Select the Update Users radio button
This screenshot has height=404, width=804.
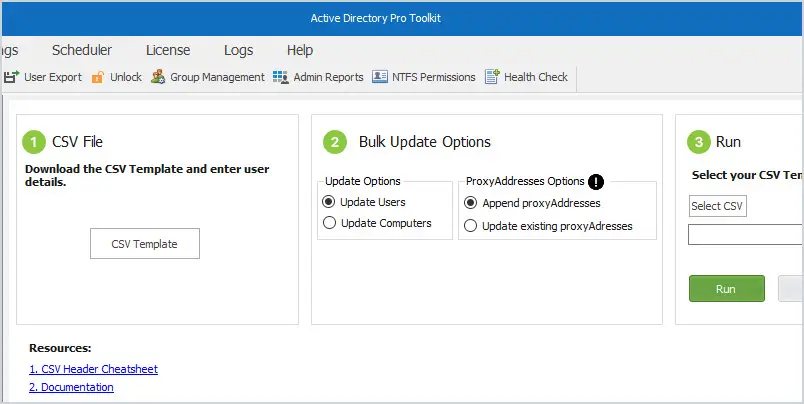pos(329,202)
